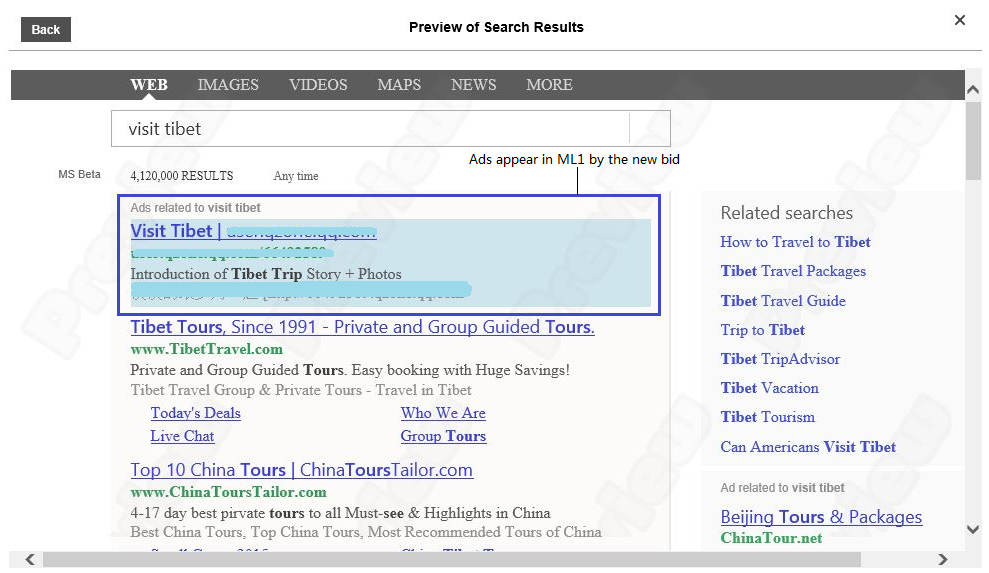Click '4-17 day best pirvate tours' description
Viewport: 989px width, 573px height.
point(340,513)
